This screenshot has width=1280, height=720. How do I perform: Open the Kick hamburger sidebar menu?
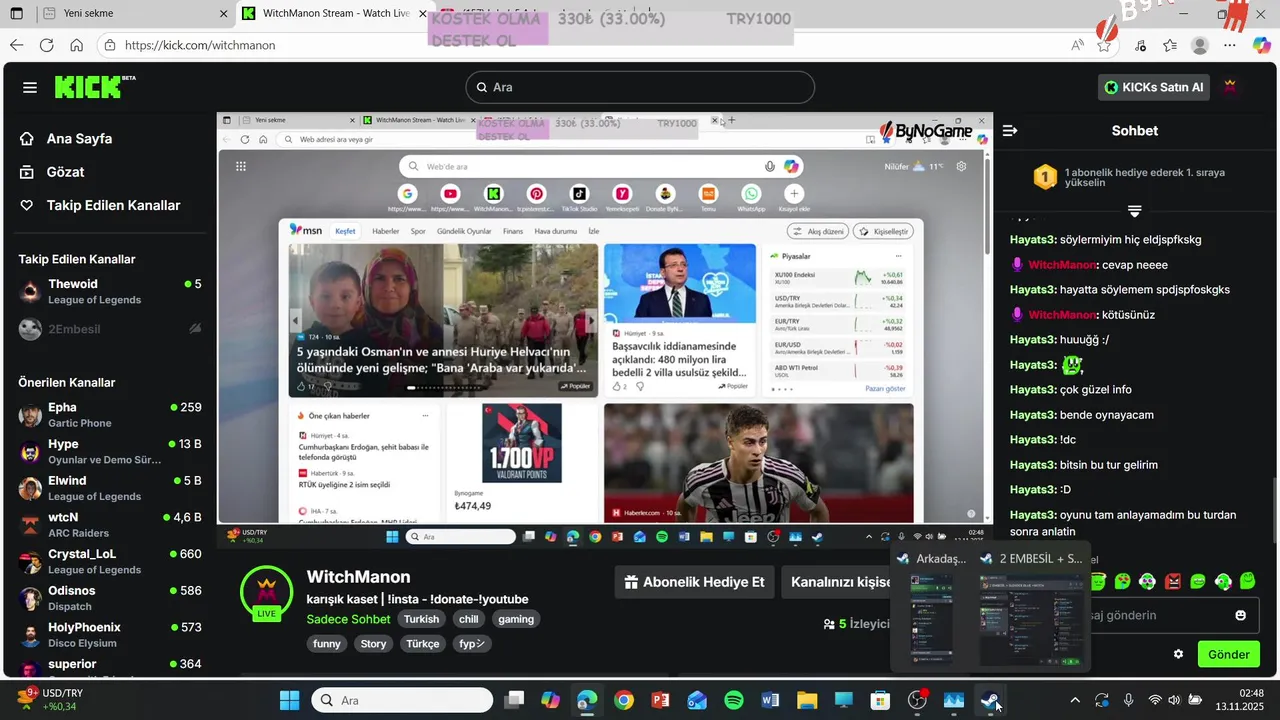point(30,88)
